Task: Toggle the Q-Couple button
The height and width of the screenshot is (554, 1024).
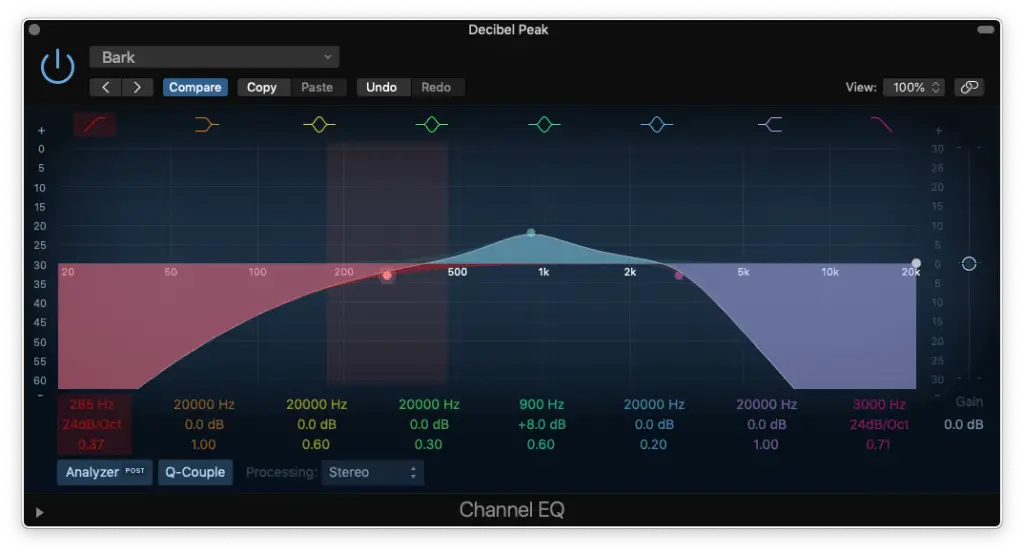Action: click(195, 472)
